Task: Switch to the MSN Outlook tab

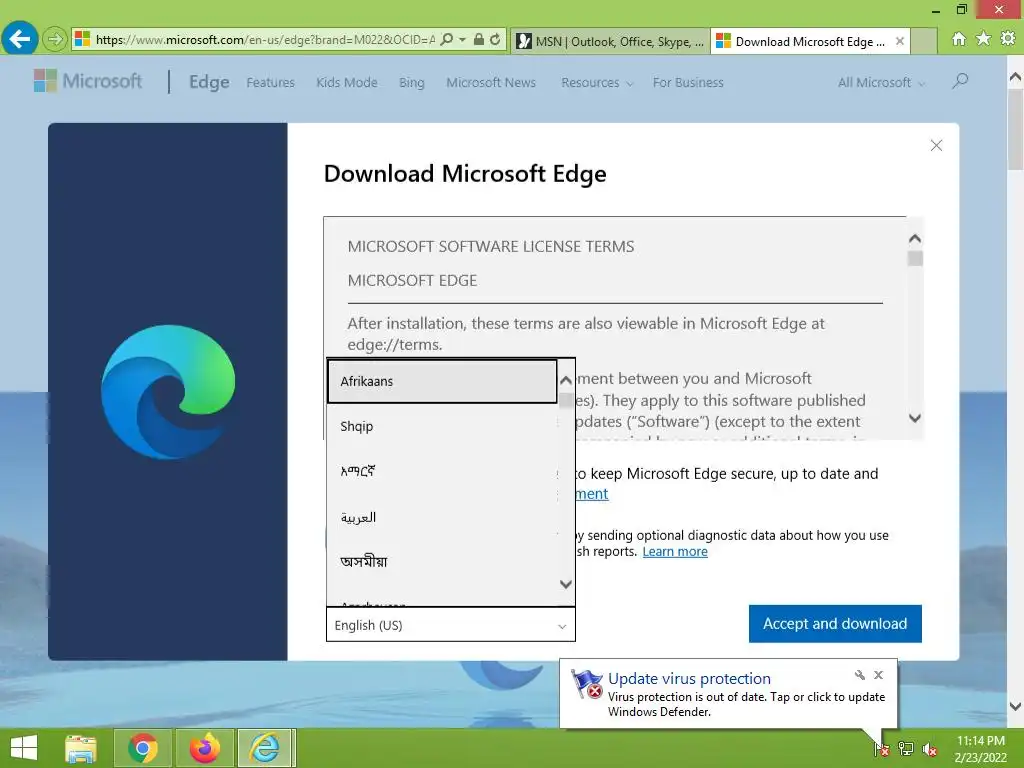Action: (610, 41)
